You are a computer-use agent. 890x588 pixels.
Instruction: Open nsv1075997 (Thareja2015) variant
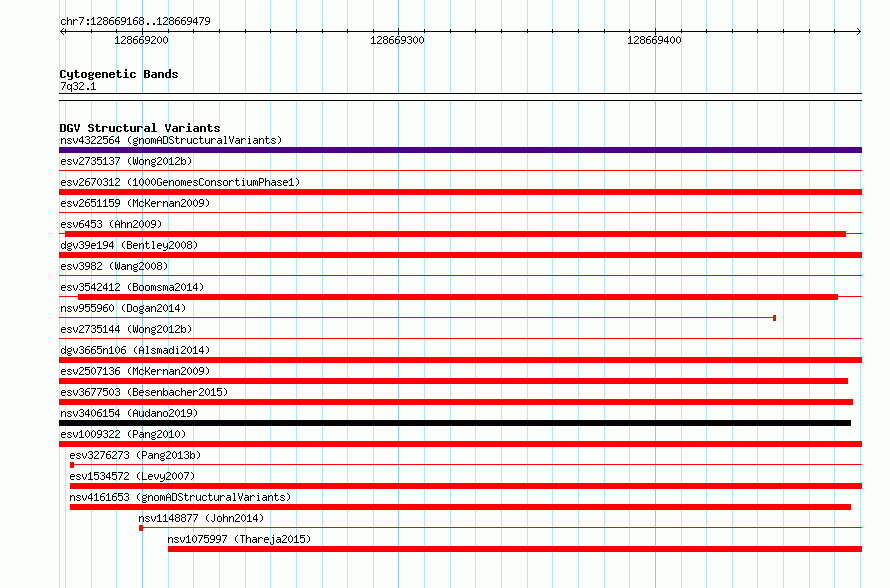point(239,539)
